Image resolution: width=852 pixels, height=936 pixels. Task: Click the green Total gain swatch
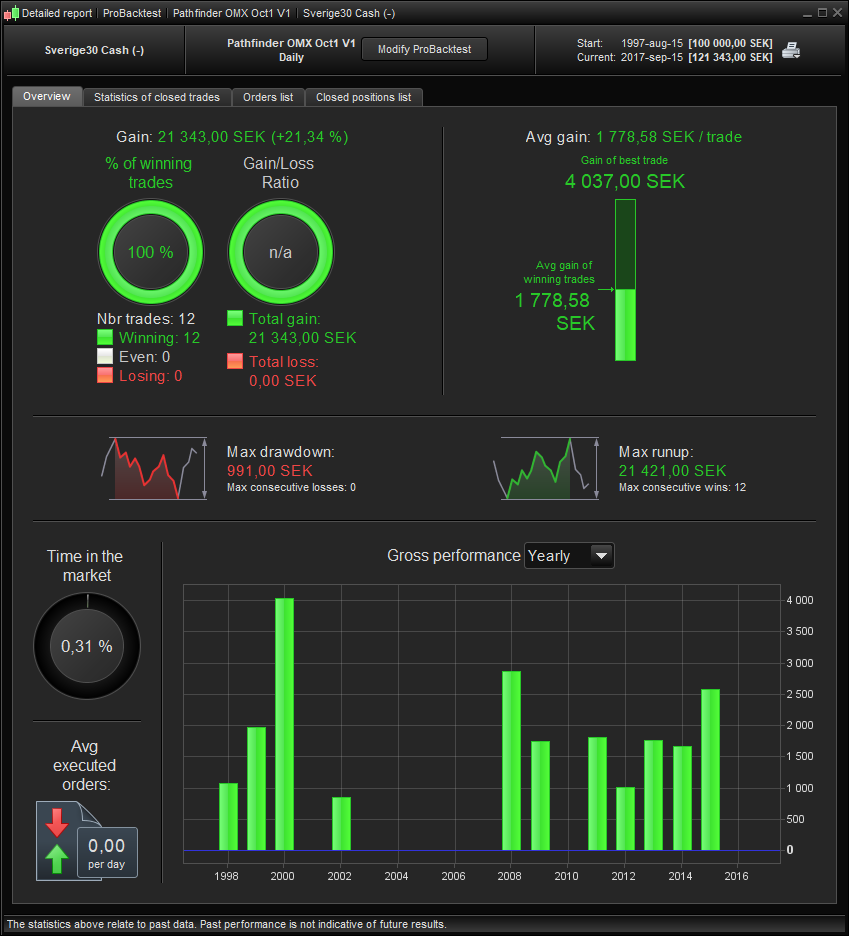click(235, 318)
